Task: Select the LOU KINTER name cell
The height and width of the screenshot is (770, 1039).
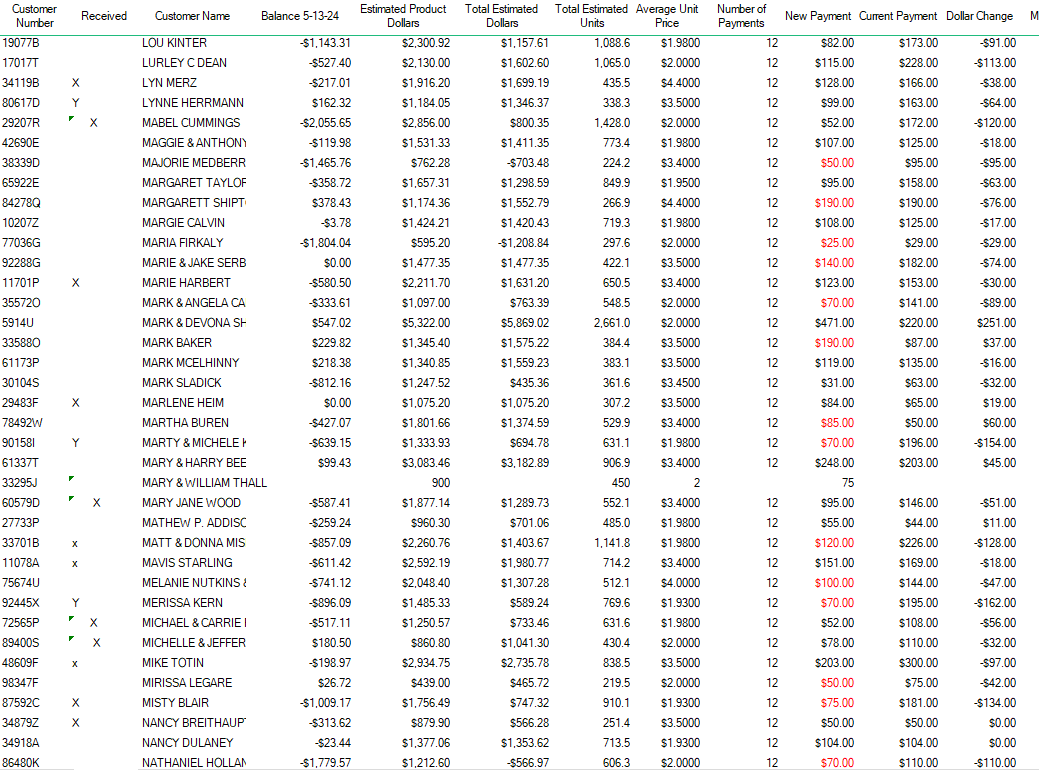Action: 174,43
